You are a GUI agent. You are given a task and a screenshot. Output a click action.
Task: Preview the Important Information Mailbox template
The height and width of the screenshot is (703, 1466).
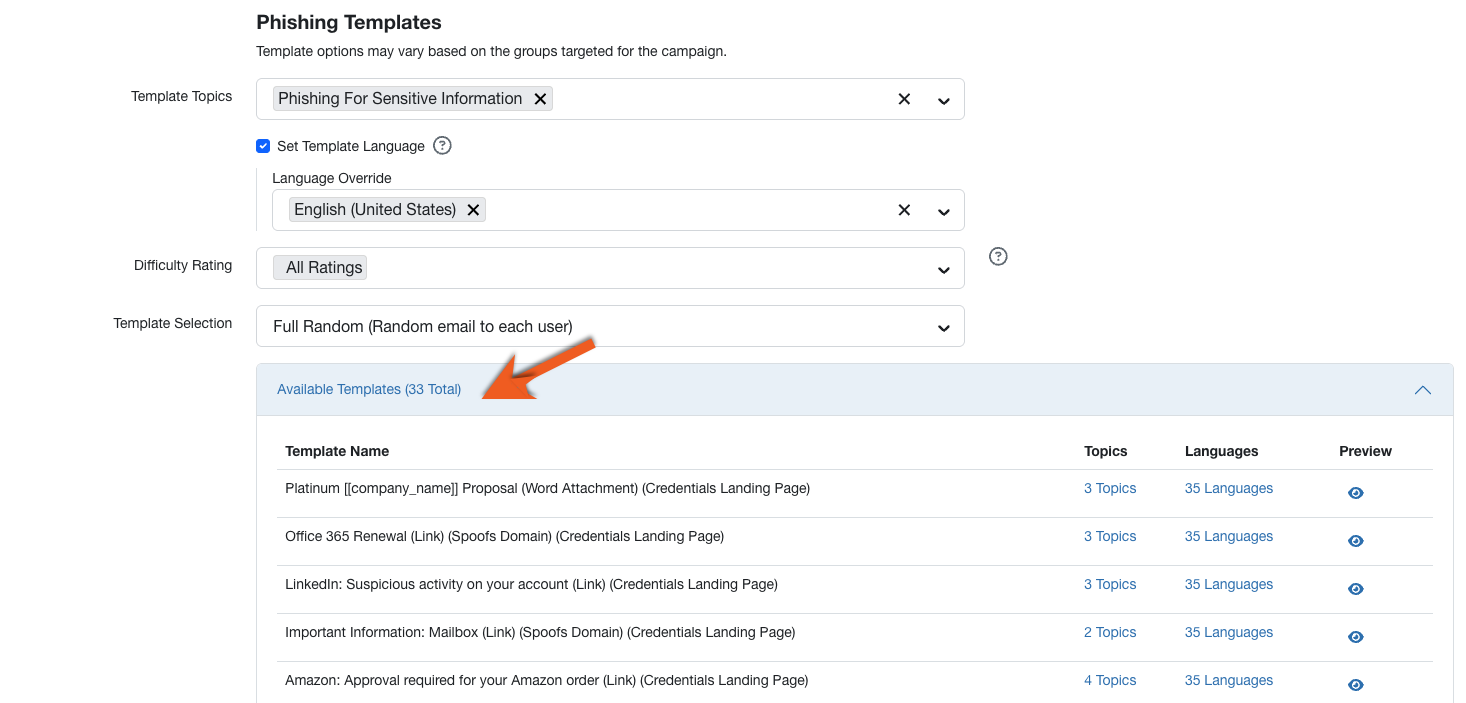[1355, 636]
